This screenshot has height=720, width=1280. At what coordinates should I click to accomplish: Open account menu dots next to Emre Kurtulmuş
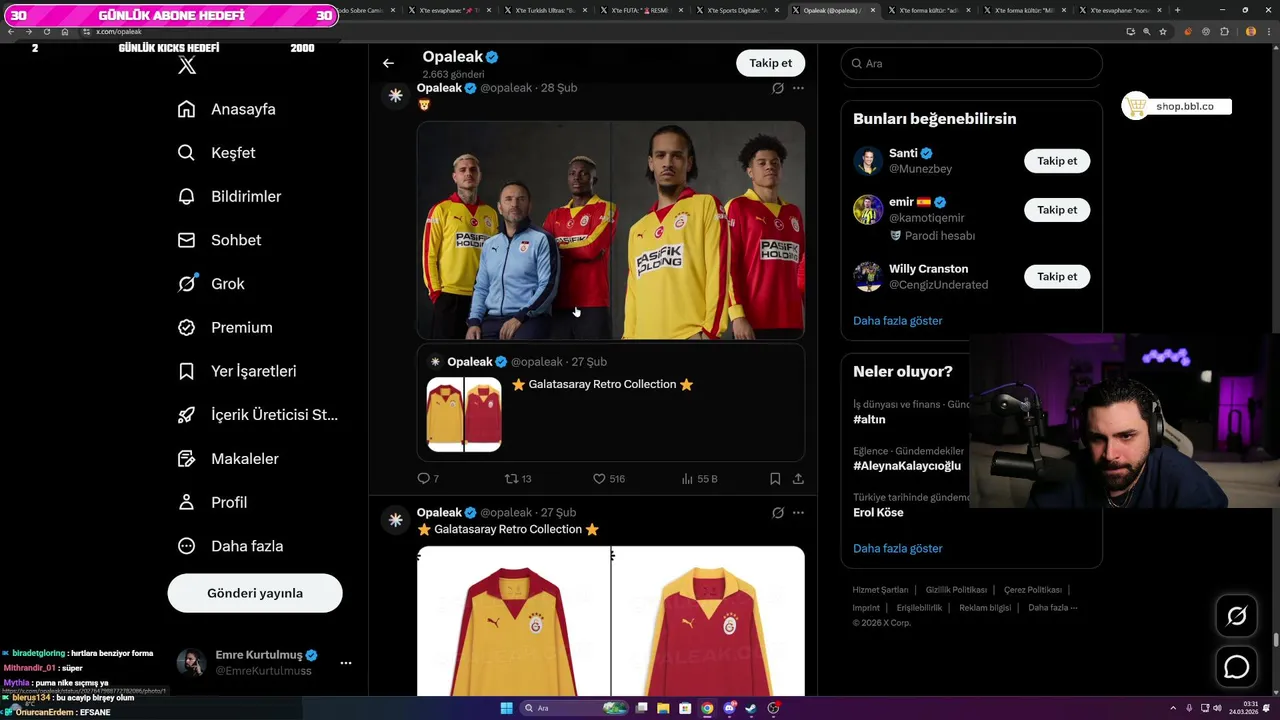(x=346, y=663)
